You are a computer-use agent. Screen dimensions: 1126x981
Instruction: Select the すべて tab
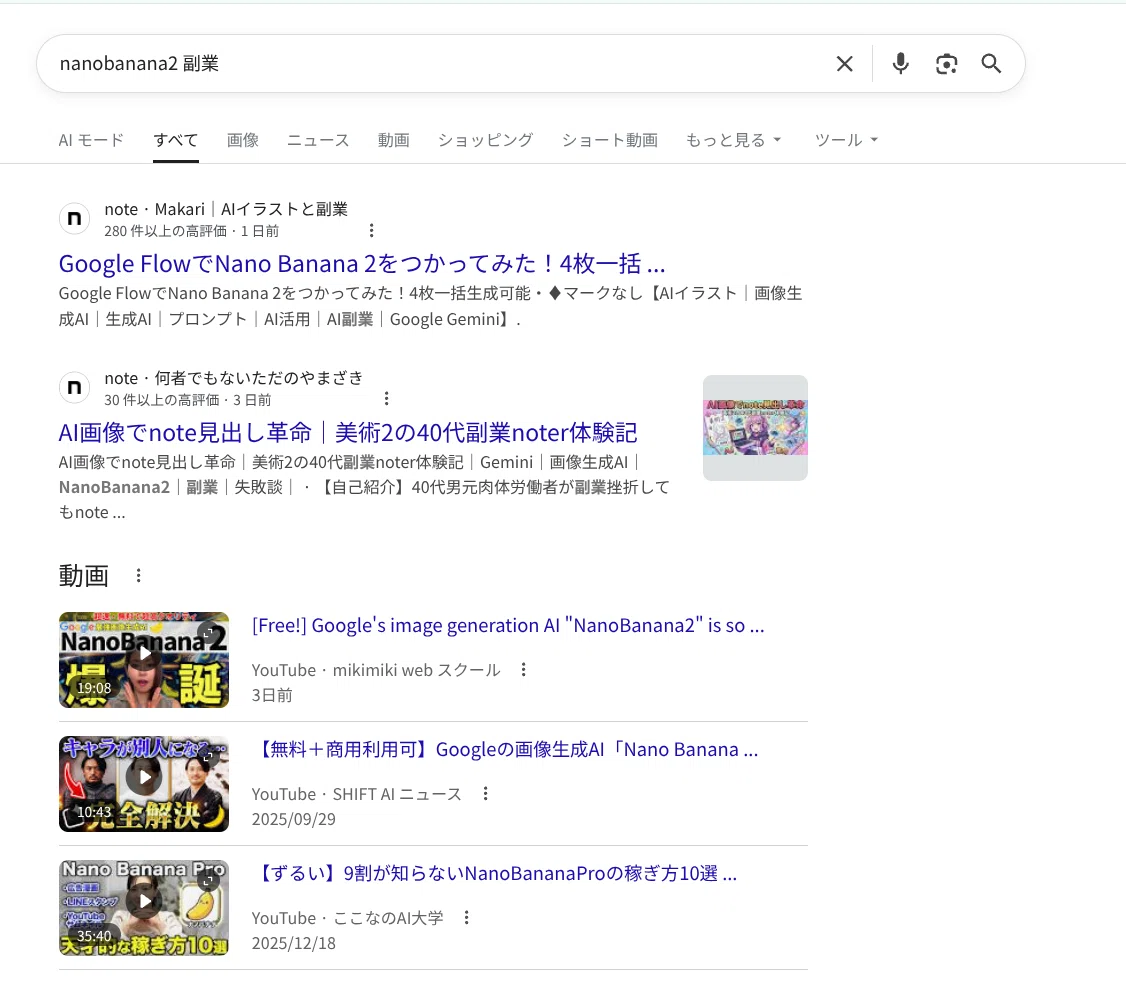click(176, 140)
